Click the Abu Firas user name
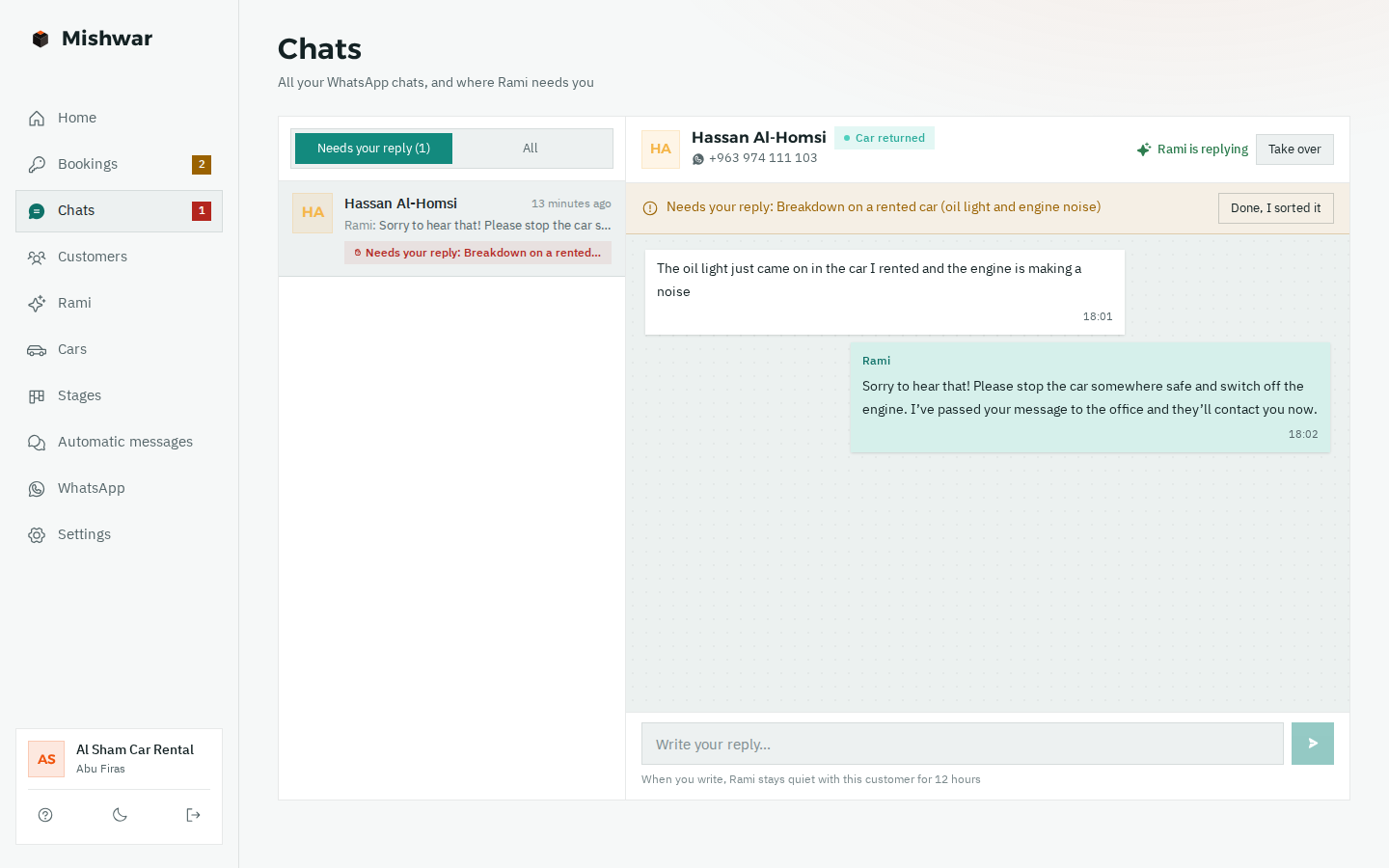Viewport: 1389px width, 868px height. point(100,769)
